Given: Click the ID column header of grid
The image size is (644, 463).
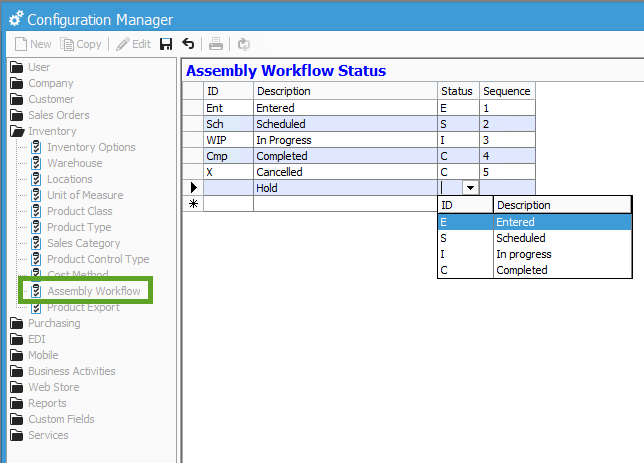Looking at the screenshot, I should 228,91.
